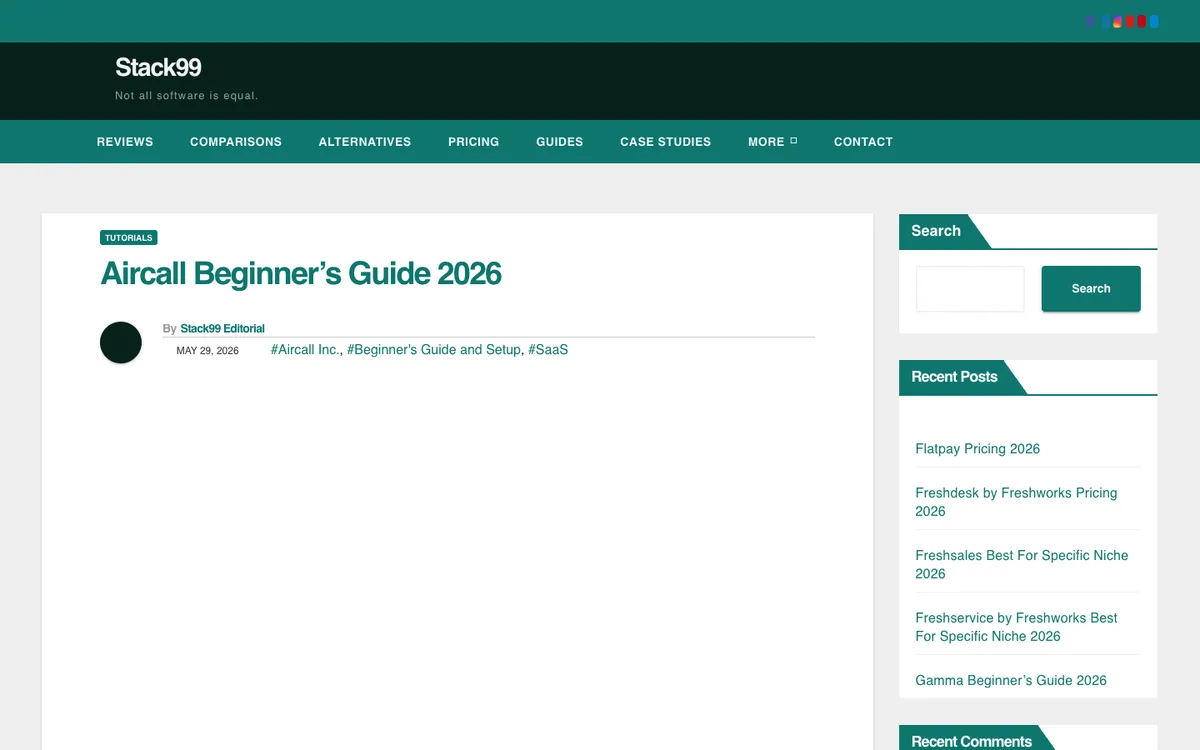
Task: Select Case Studies in navigation
Action: click(x=666, y=142)
